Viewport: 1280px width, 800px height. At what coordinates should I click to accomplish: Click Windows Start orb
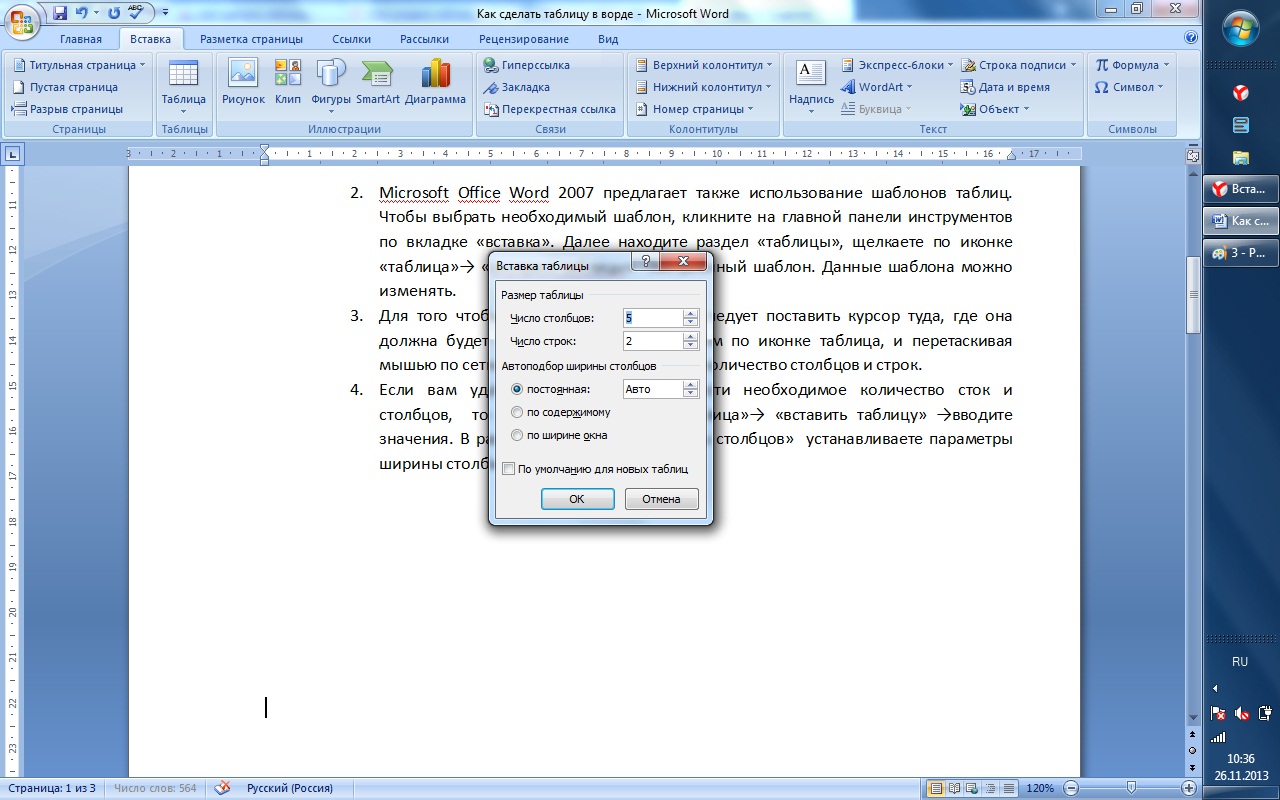[x=1240, y=27]
